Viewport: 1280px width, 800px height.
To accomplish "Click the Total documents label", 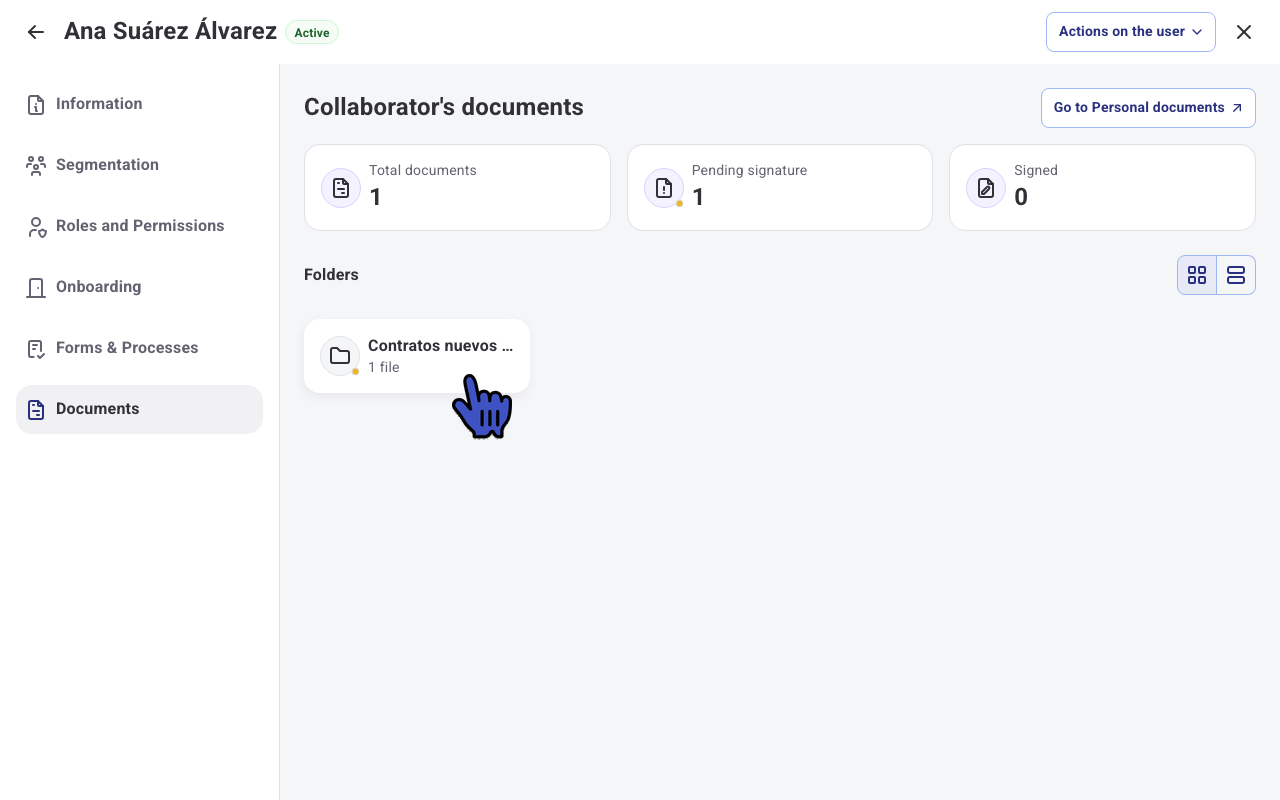I will click(x=423, y=170).
